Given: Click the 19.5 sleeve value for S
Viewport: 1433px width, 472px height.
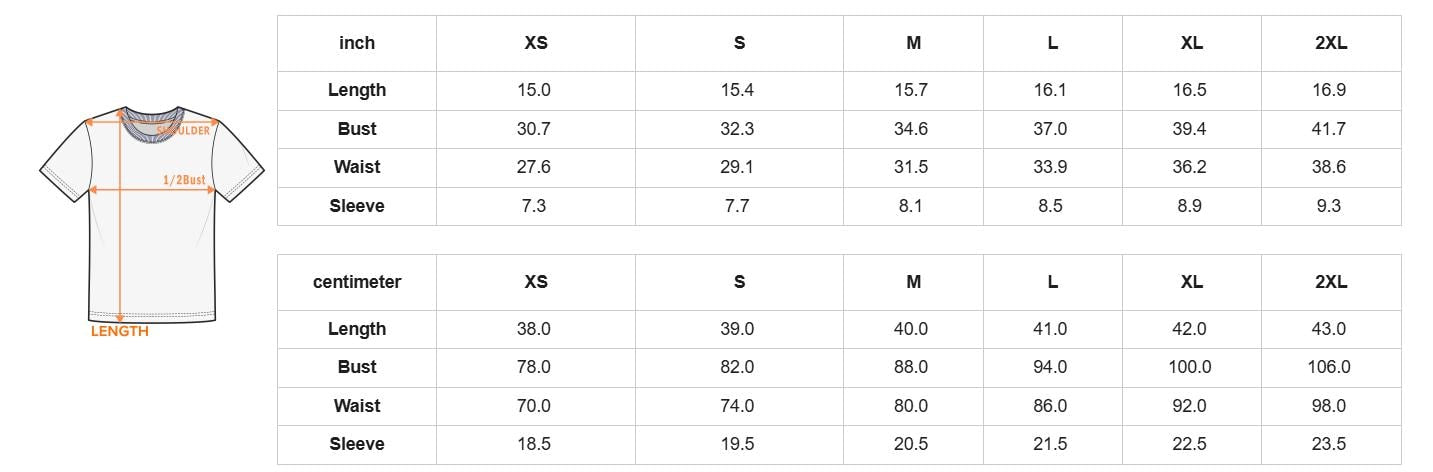Looking at the screenshot, I should pyautogui.click(x=737, y=444).
